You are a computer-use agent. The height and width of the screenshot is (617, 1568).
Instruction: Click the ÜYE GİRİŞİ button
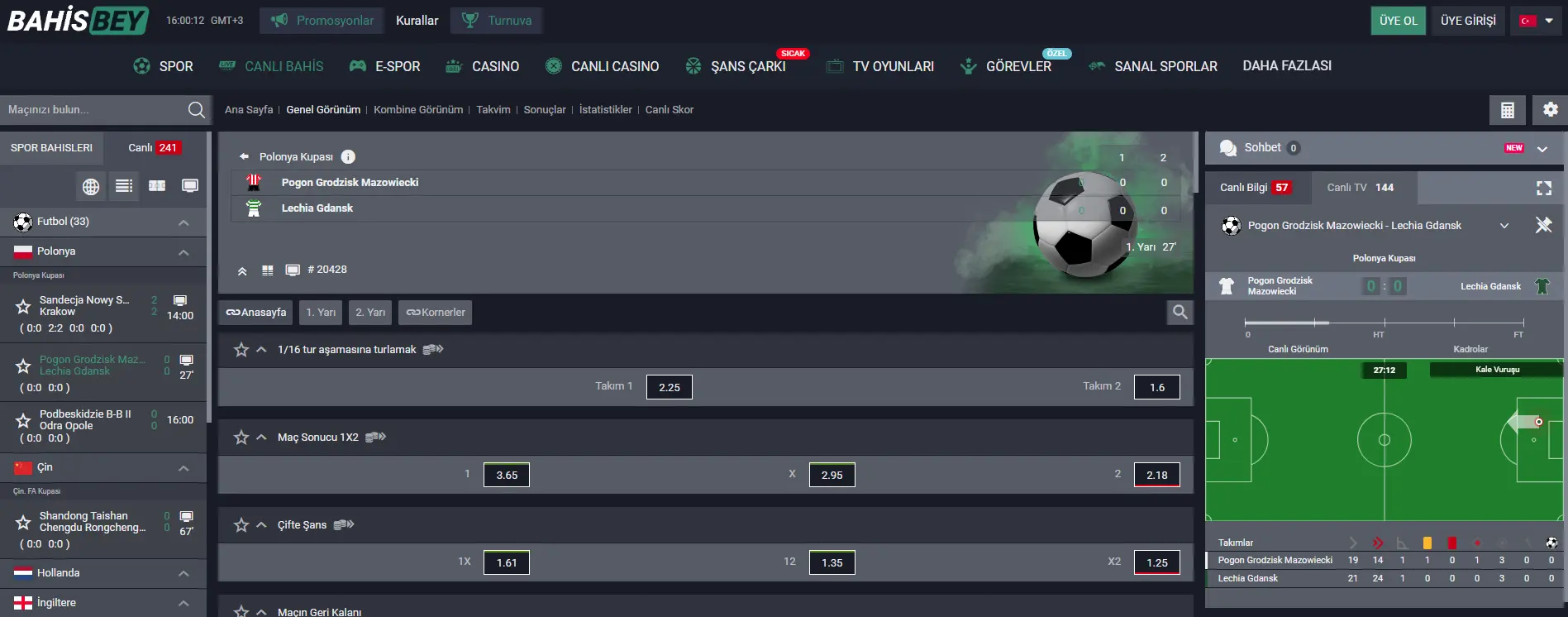(x=1468, y=21)
